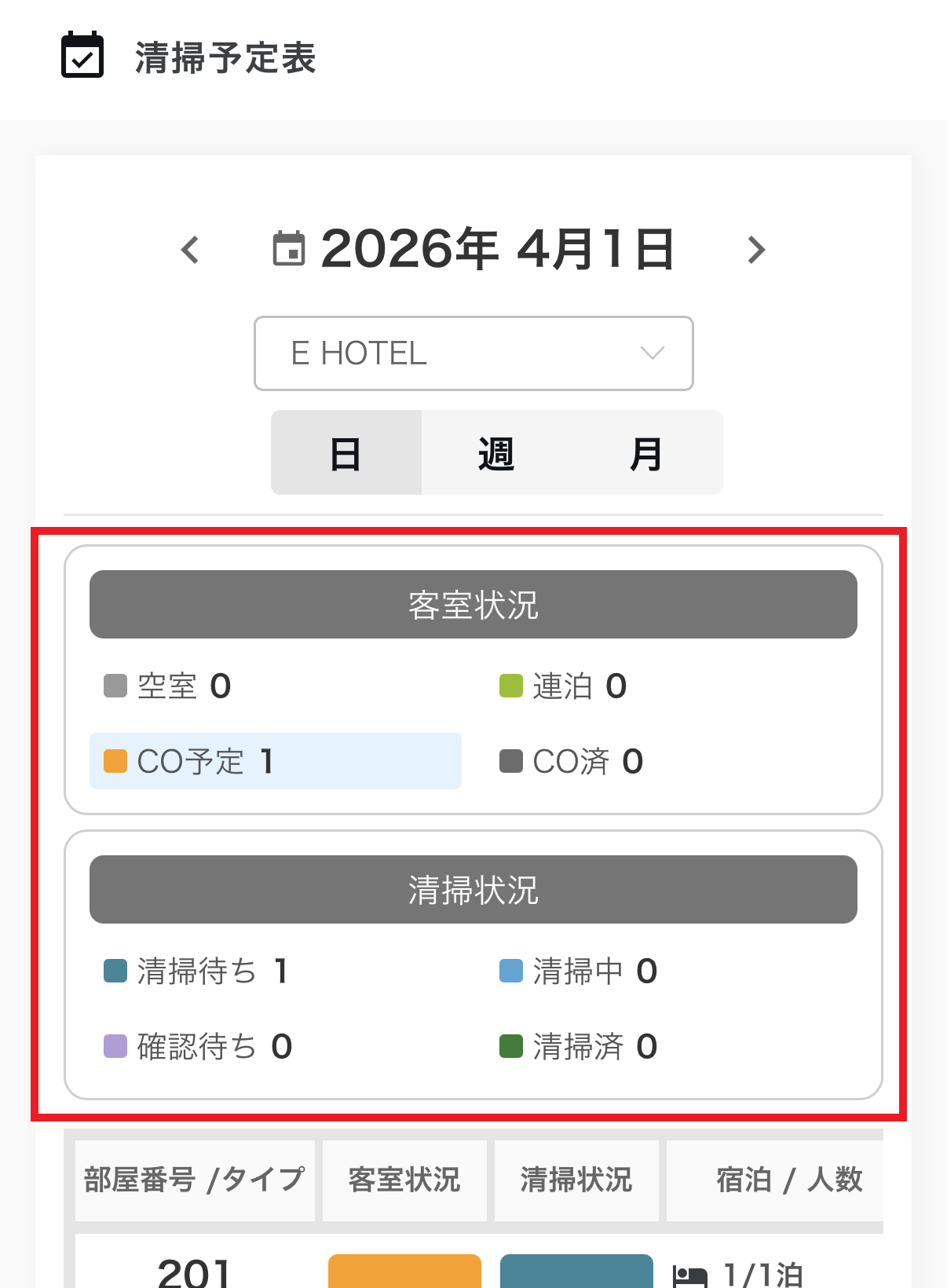
Task: Open the E HOTEL dropdown
Action: coord(473,353)
